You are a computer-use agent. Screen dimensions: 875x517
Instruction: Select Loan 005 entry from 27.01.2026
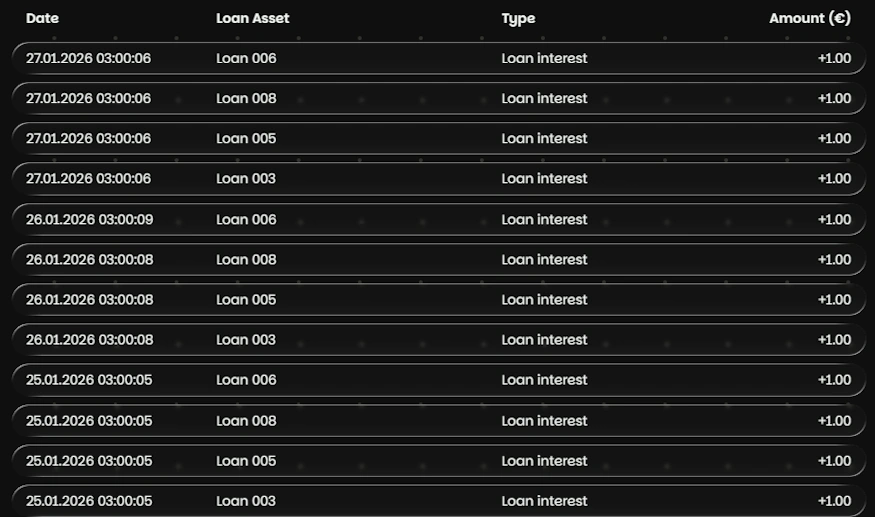click(438, 138)
